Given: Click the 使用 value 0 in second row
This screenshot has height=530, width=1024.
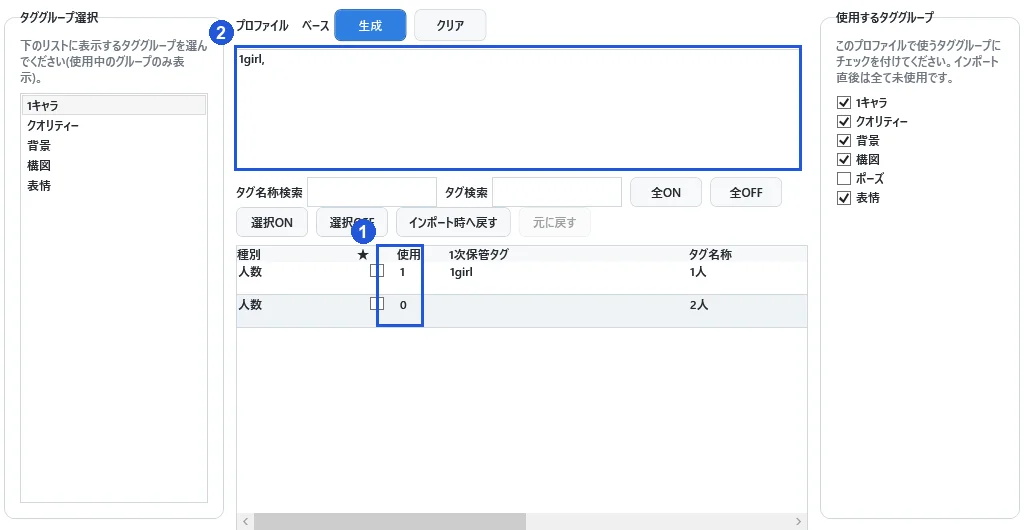Looking at the screenshot, I should coord(403,305).
